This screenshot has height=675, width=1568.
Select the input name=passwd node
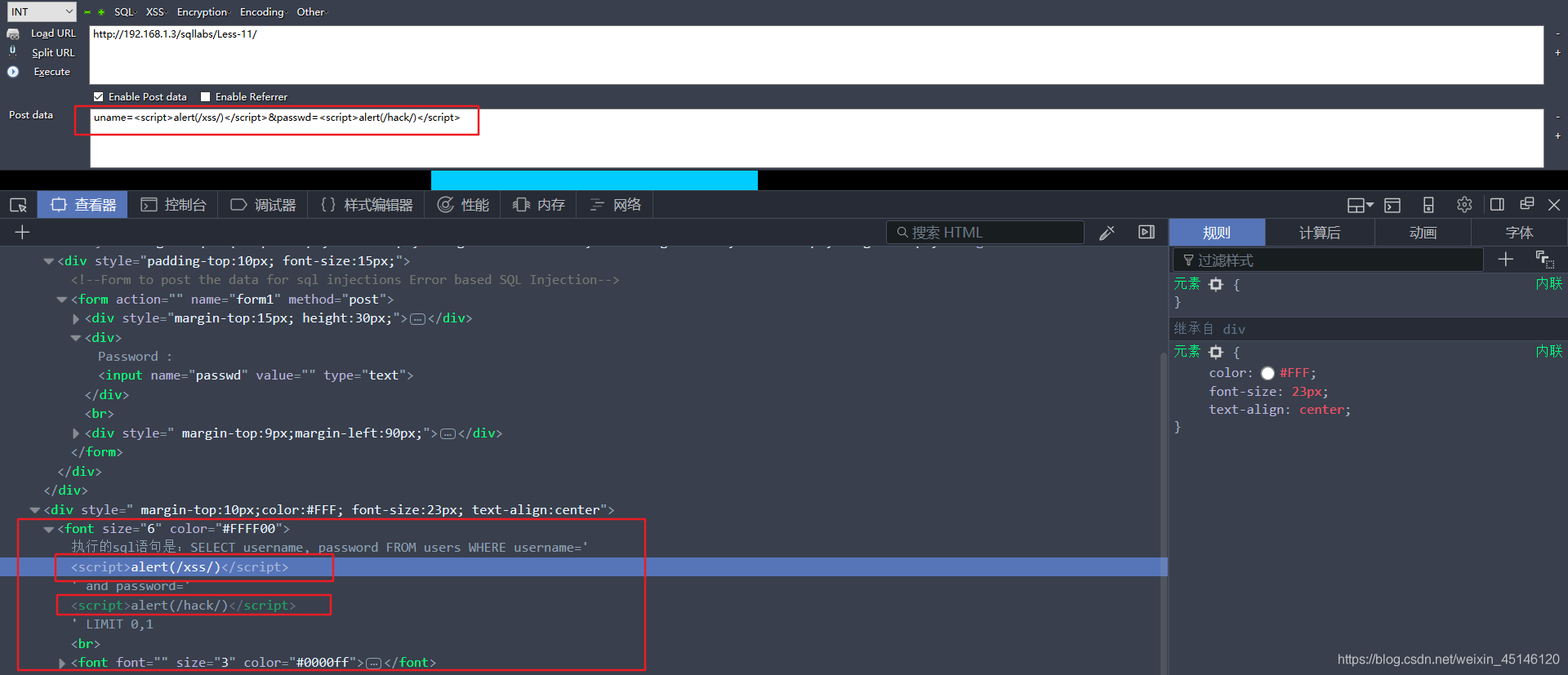tap(256, 375)
